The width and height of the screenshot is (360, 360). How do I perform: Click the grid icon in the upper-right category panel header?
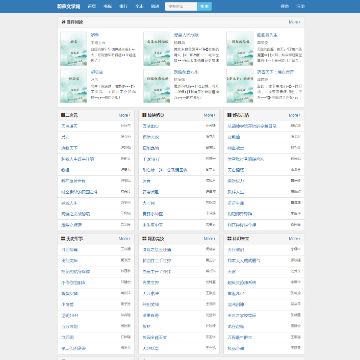pos(229,115)
